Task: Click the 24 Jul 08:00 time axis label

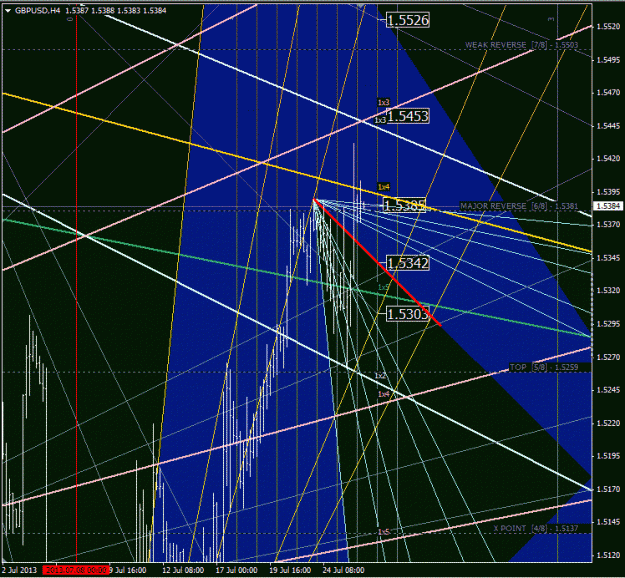Action: pyautogui.click(x=343, y=570)
